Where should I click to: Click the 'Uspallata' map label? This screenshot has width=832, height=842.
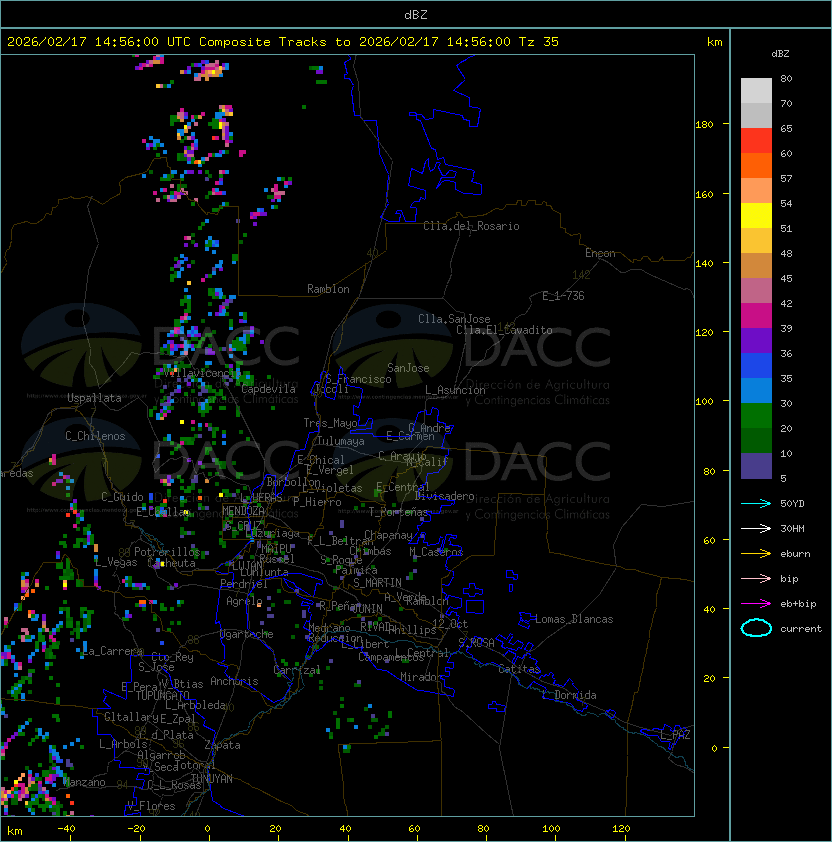pyautogui.click(x=94, y=398)
